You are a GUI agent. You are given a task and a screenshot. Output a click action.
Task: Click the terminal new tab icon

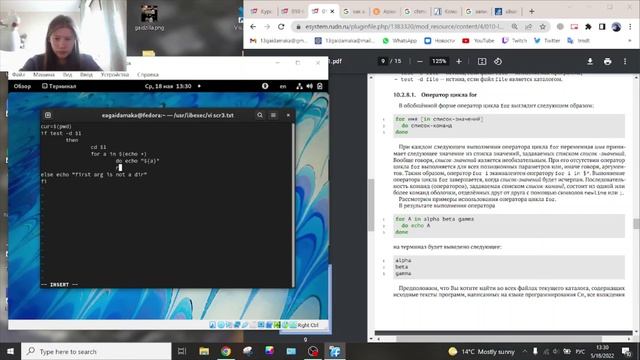pyautogui.click(x=48, y=115)
